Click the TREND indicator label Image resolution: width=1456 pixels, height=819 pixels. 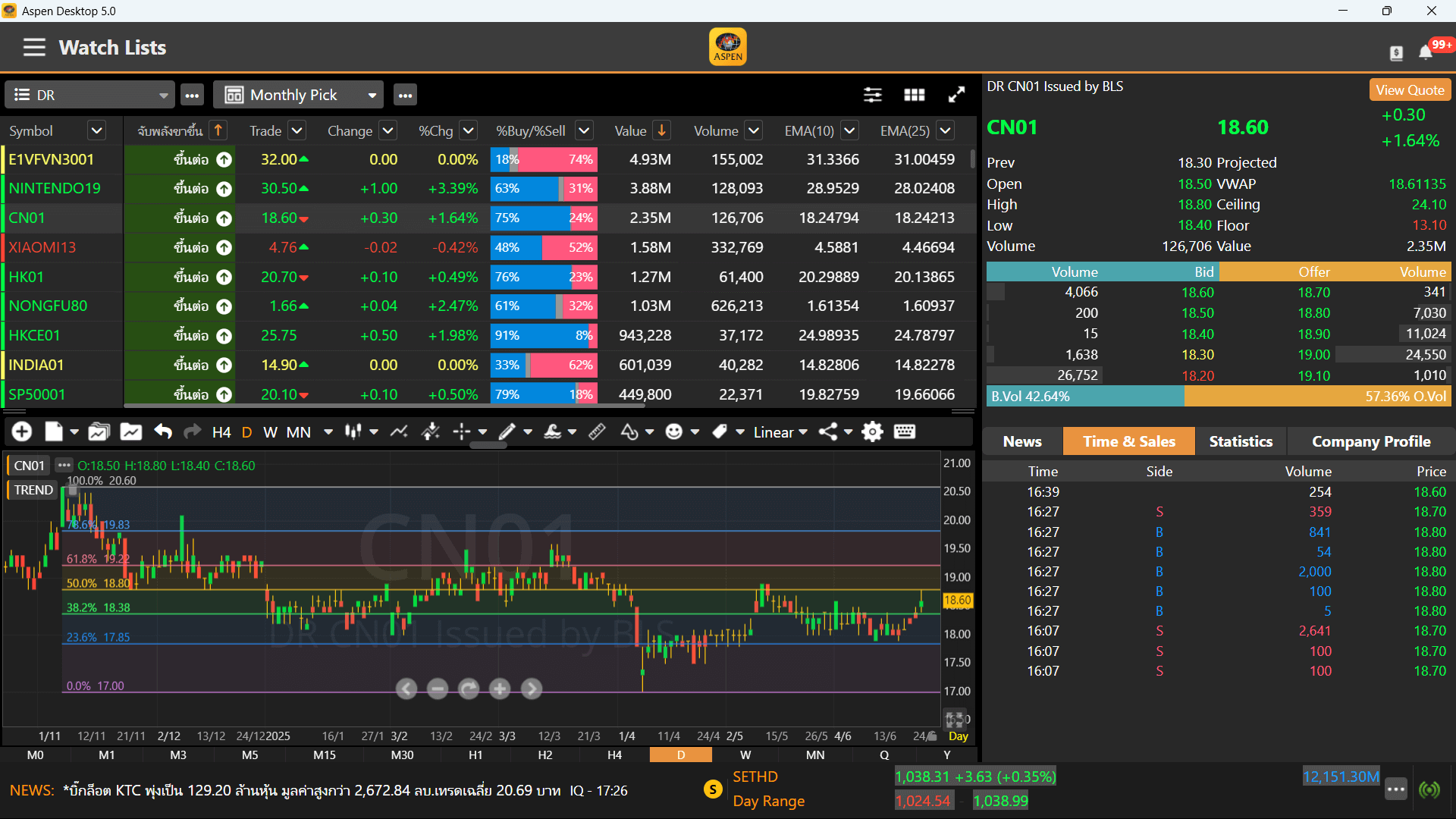point(33,490)
